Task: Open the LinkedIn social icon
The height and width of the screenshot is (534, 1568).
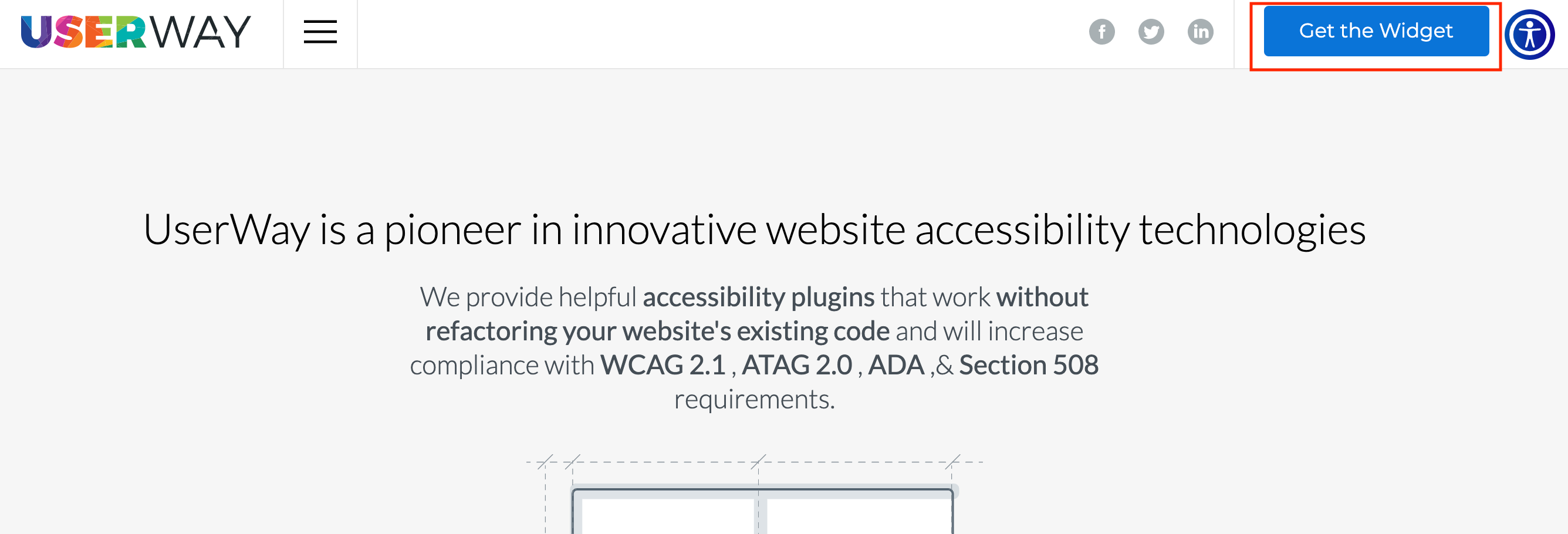Action: coord(1200,32)
